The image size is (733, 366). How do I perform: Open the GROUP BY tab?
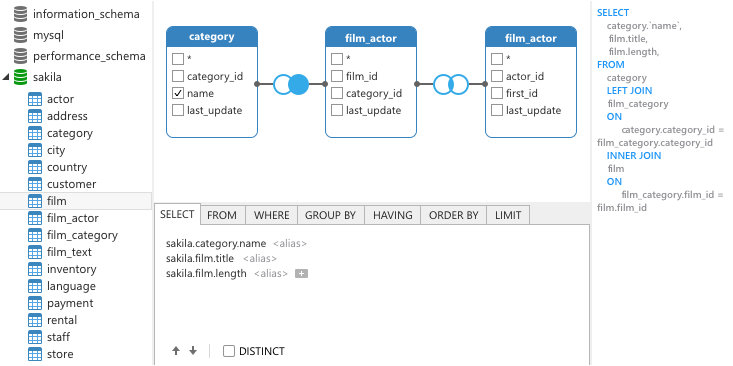[x=331, y=215]
